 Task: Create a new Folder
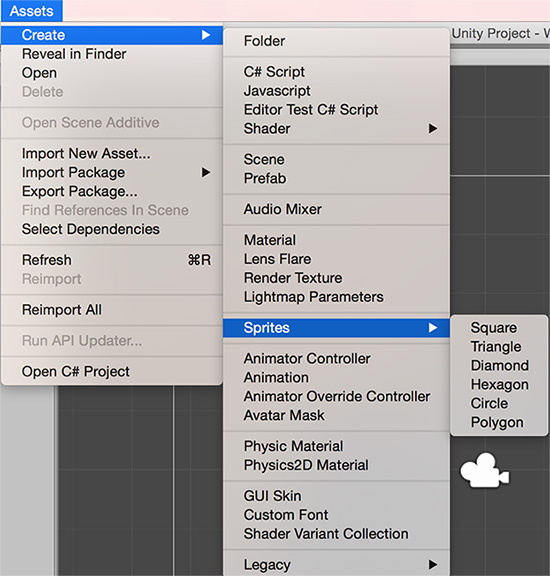(336, 41)
